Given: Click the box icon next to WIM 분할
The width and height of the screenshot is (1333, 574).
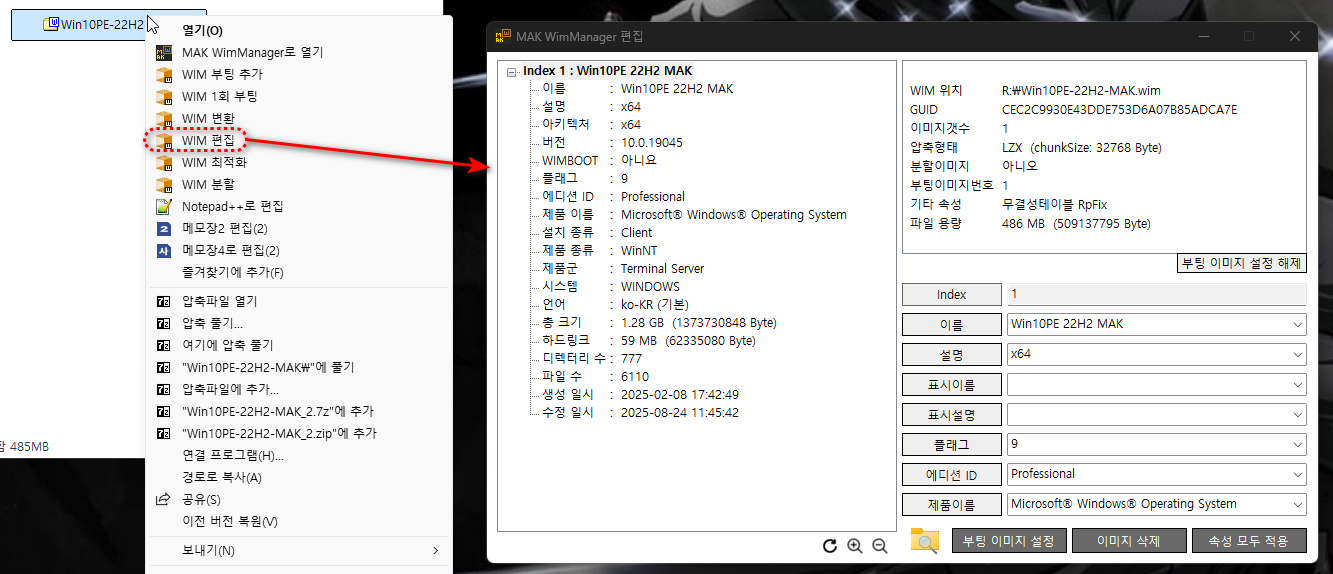Looking at the screenshot, I should (x=164, y=184).
